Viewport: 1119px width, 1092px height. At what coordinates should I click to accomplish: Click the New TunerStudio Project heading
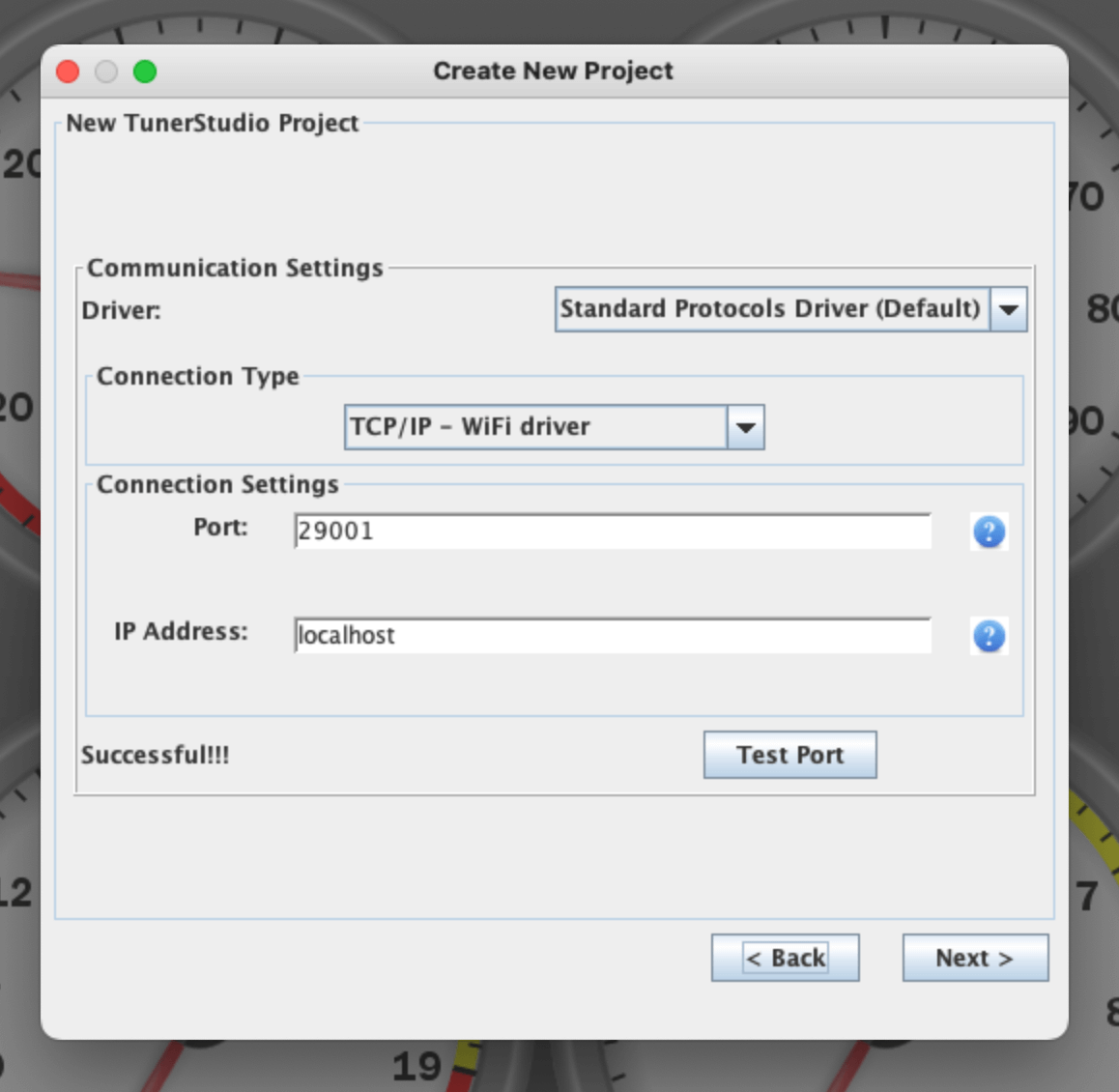212,123
